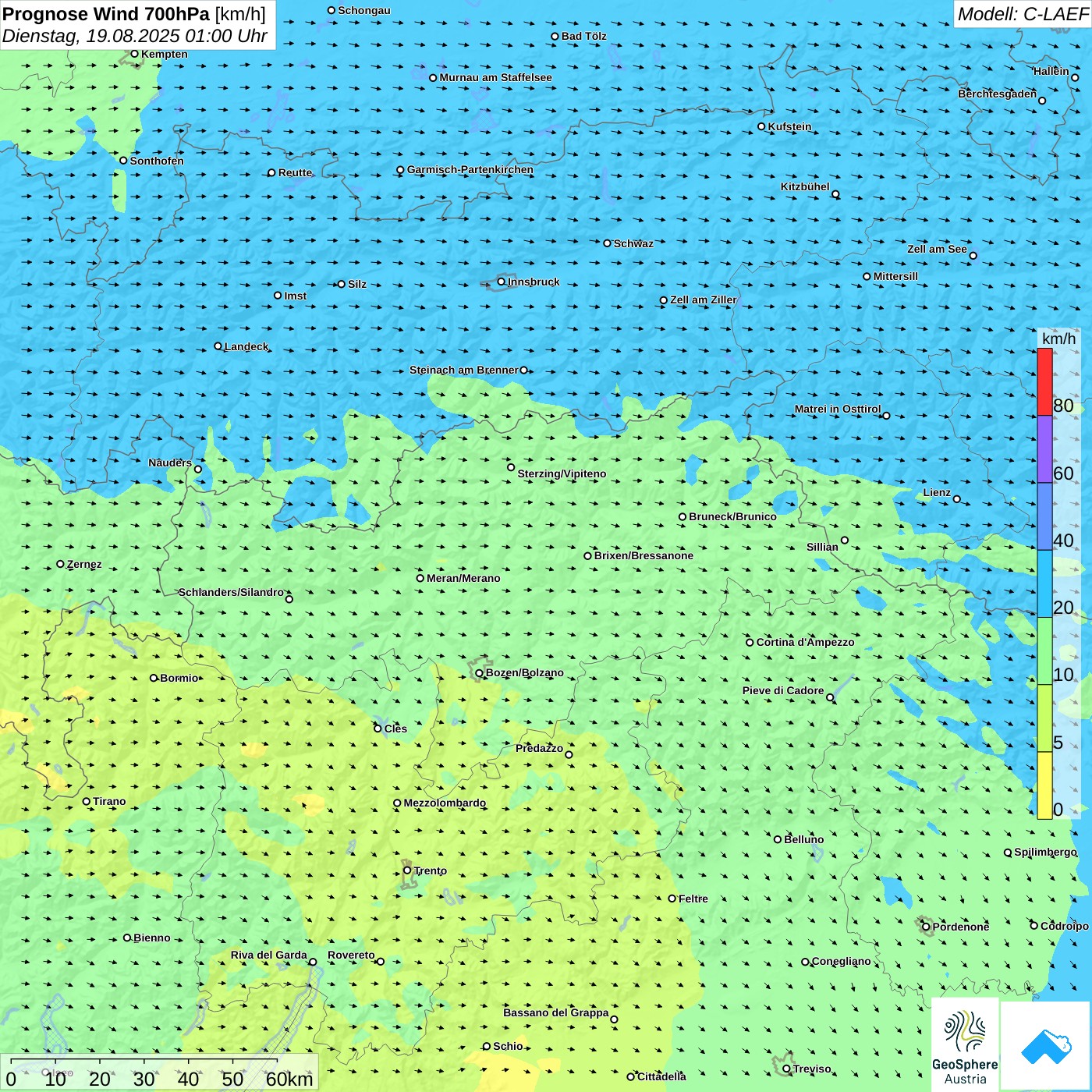1092x1092 pixels.
Task: Click the Bormio location dot
Action: pos(154,678)
